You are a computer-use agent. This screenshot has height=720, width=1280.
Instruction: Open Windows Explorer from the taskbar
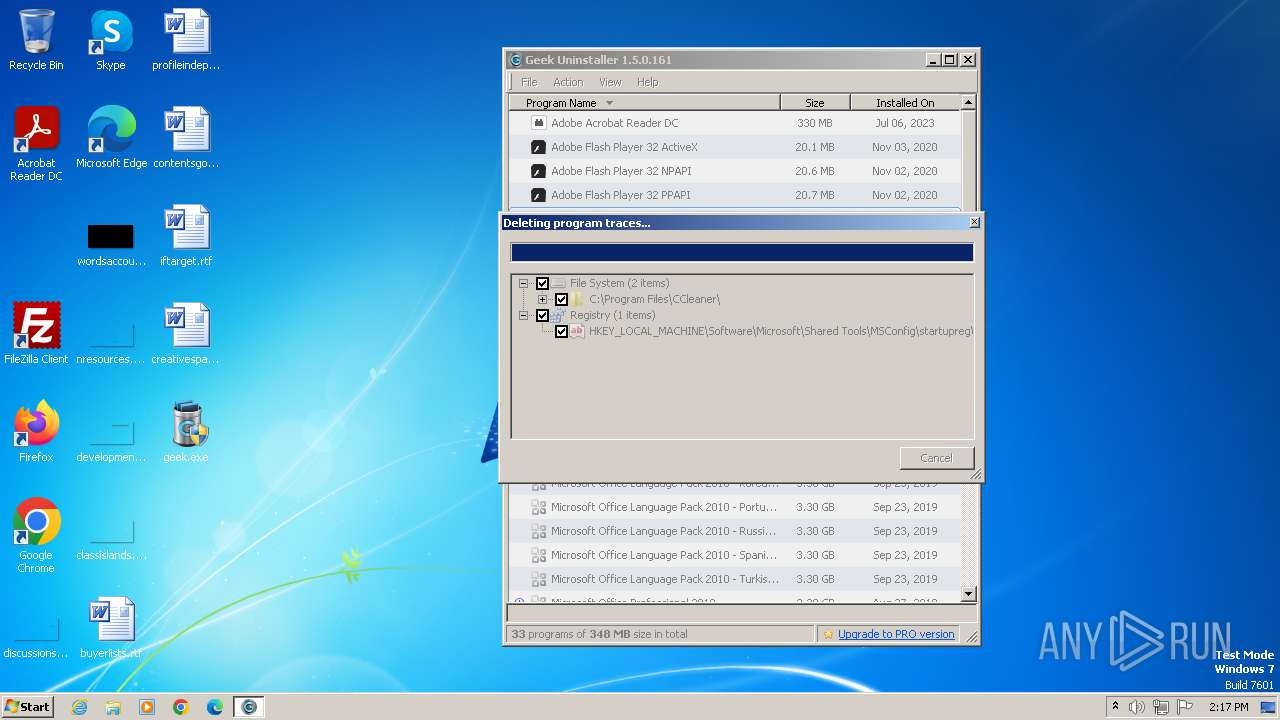click(x=113, y=707)
